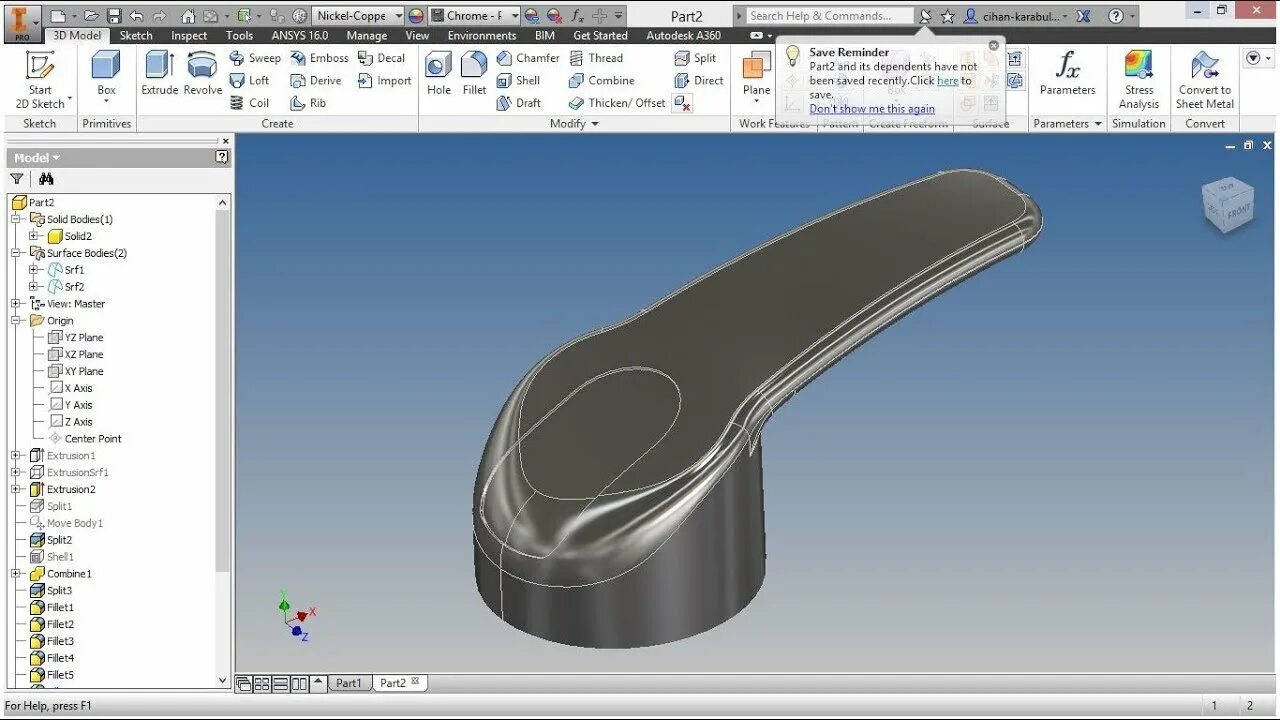
Task: Switch to ANSYS 16.0 tab
Action: (300, 35)
